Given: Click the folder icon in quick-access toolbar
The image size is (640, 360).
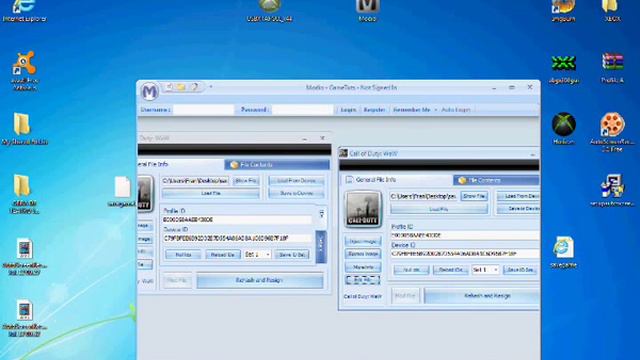Looking at the screenshot, I should pyautogui.click(x=181, y=87).
